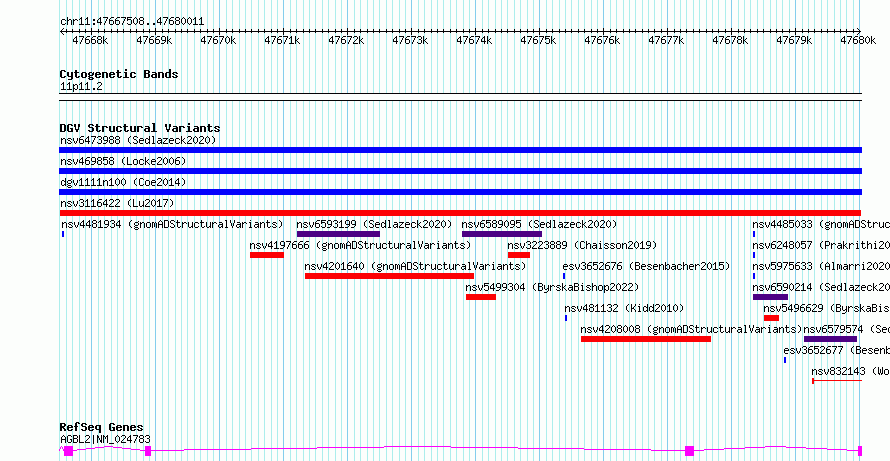Screen dimensions: 890x461
Task: Open the nsv832143 variant label
Action: click(x=851, y=371)
